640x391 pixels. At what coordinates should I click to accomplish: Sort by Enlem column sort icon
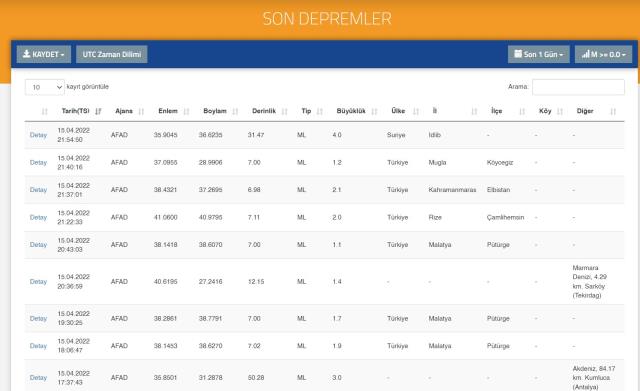(x=186, y=111)
